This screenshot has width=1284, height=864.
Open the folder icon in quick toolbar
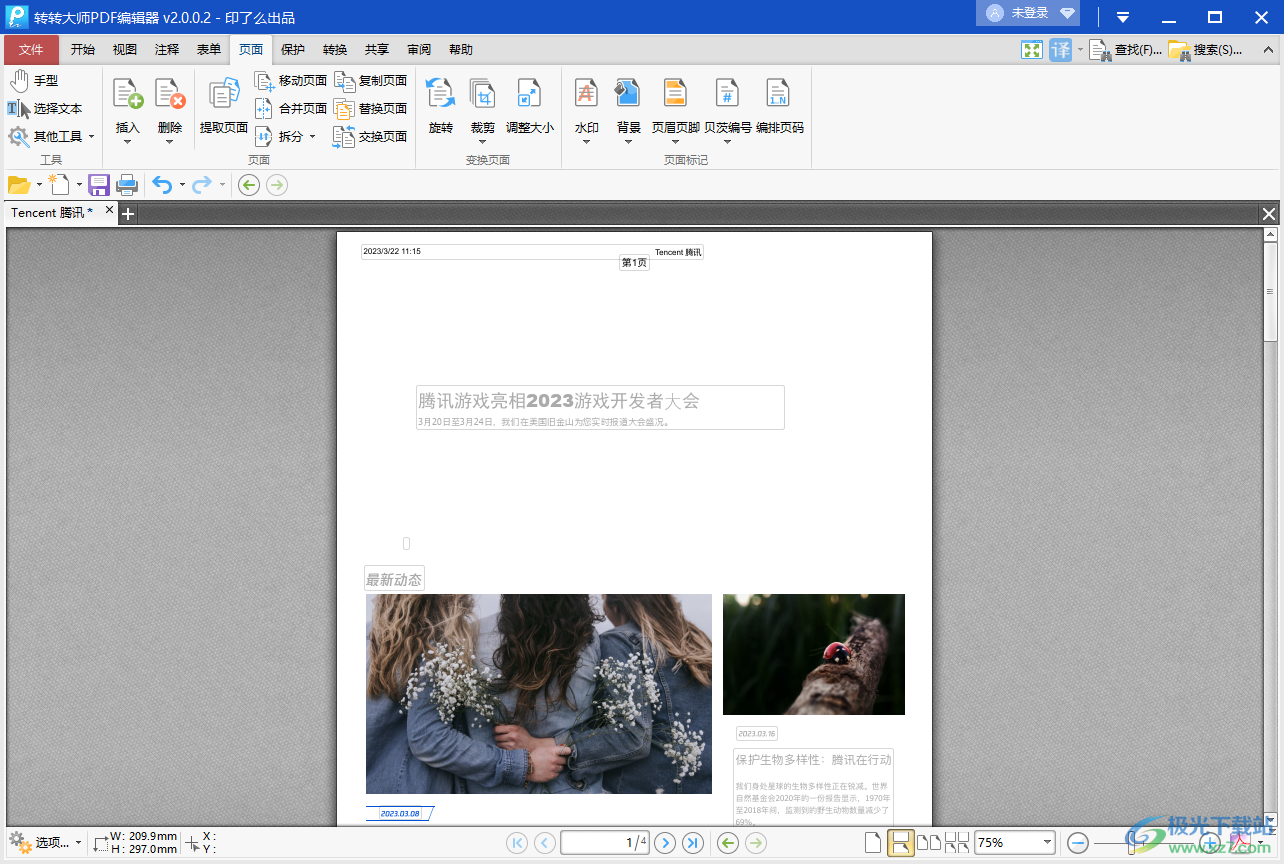(19, 184)
